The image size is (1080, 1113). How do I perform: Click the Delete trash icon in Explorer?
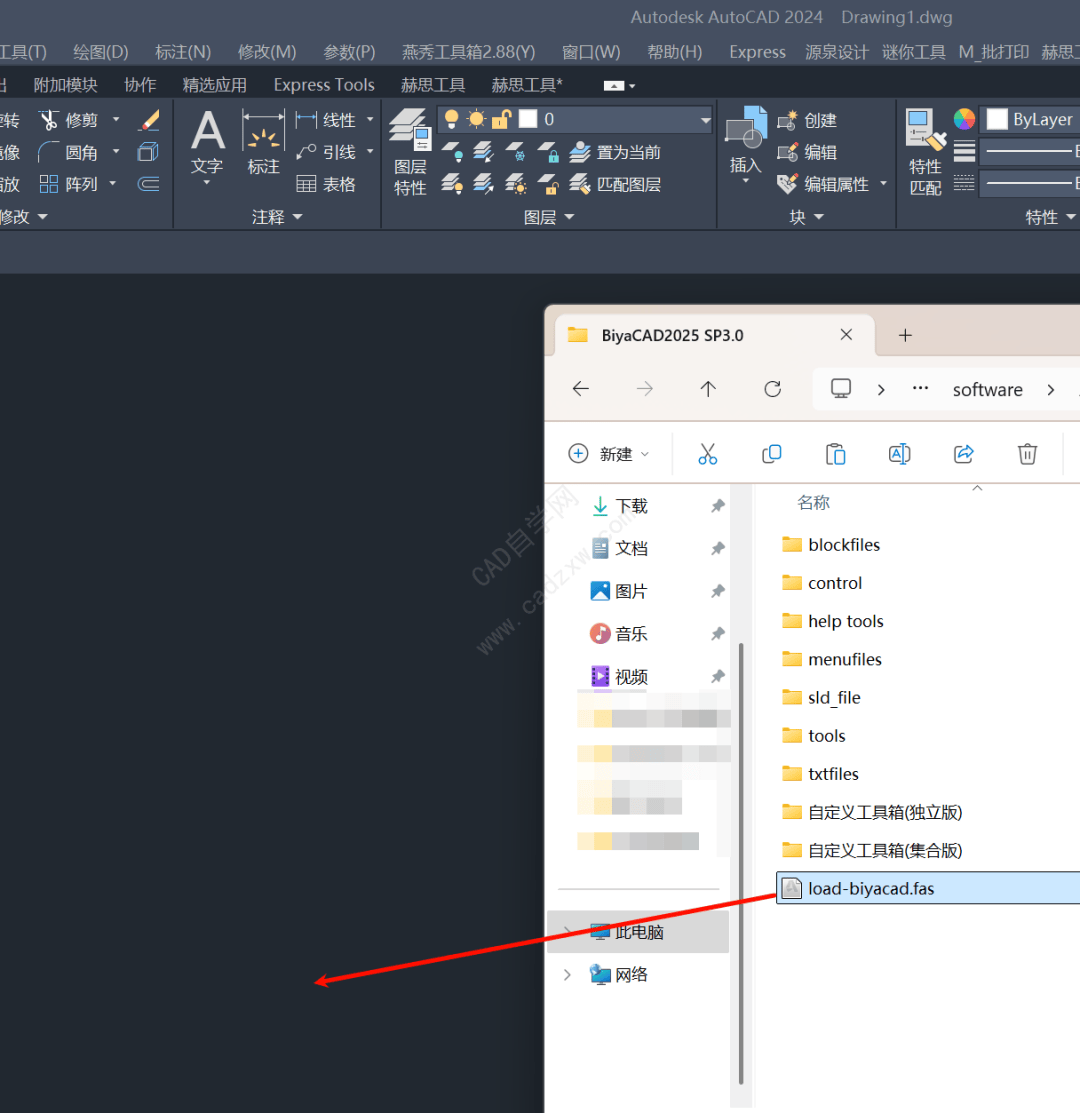(x=1027, y=454)
